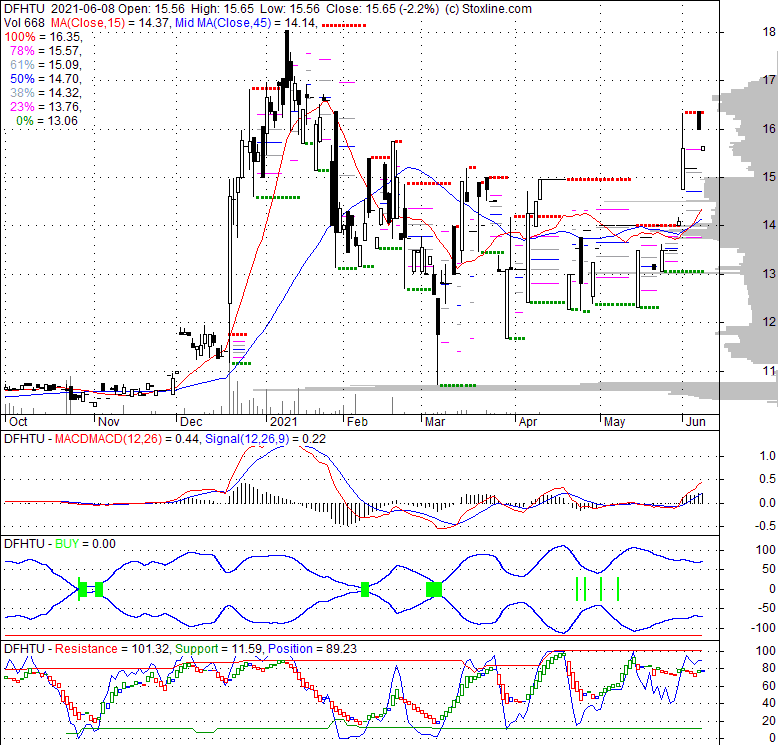
Task: Click the 15 price axis label
Action: pos(769,177)
